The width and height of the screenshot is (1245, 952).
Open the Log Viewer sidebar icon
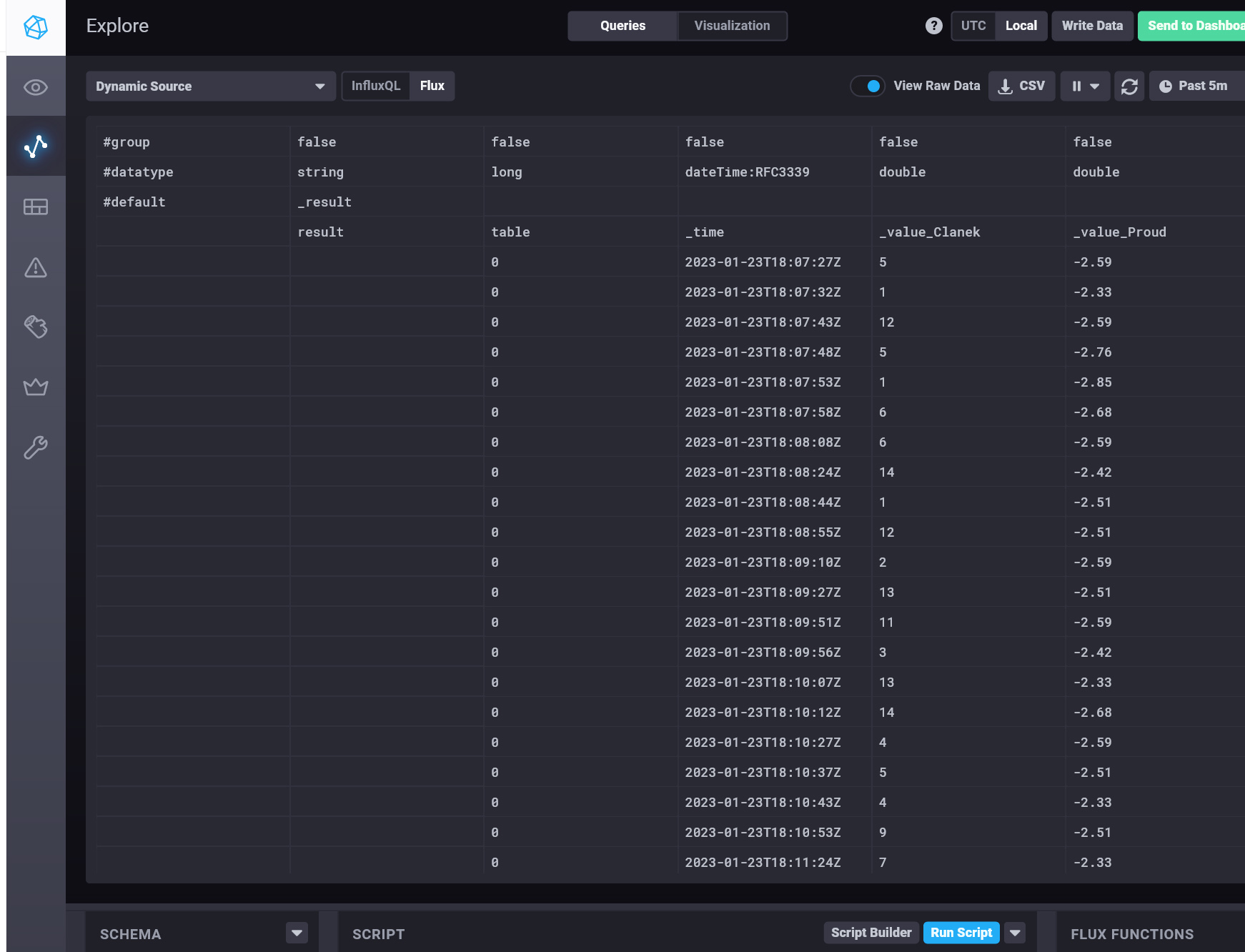pos(36,327)
